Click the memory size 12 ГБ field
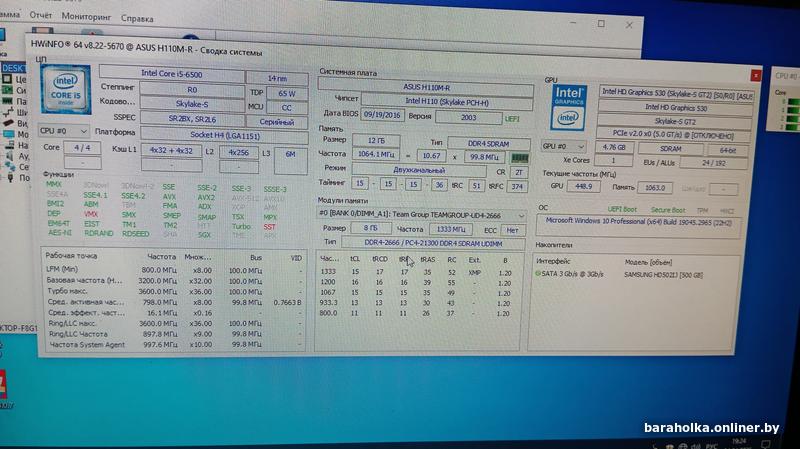The image size is (800, 449). (x=376, y=140)
